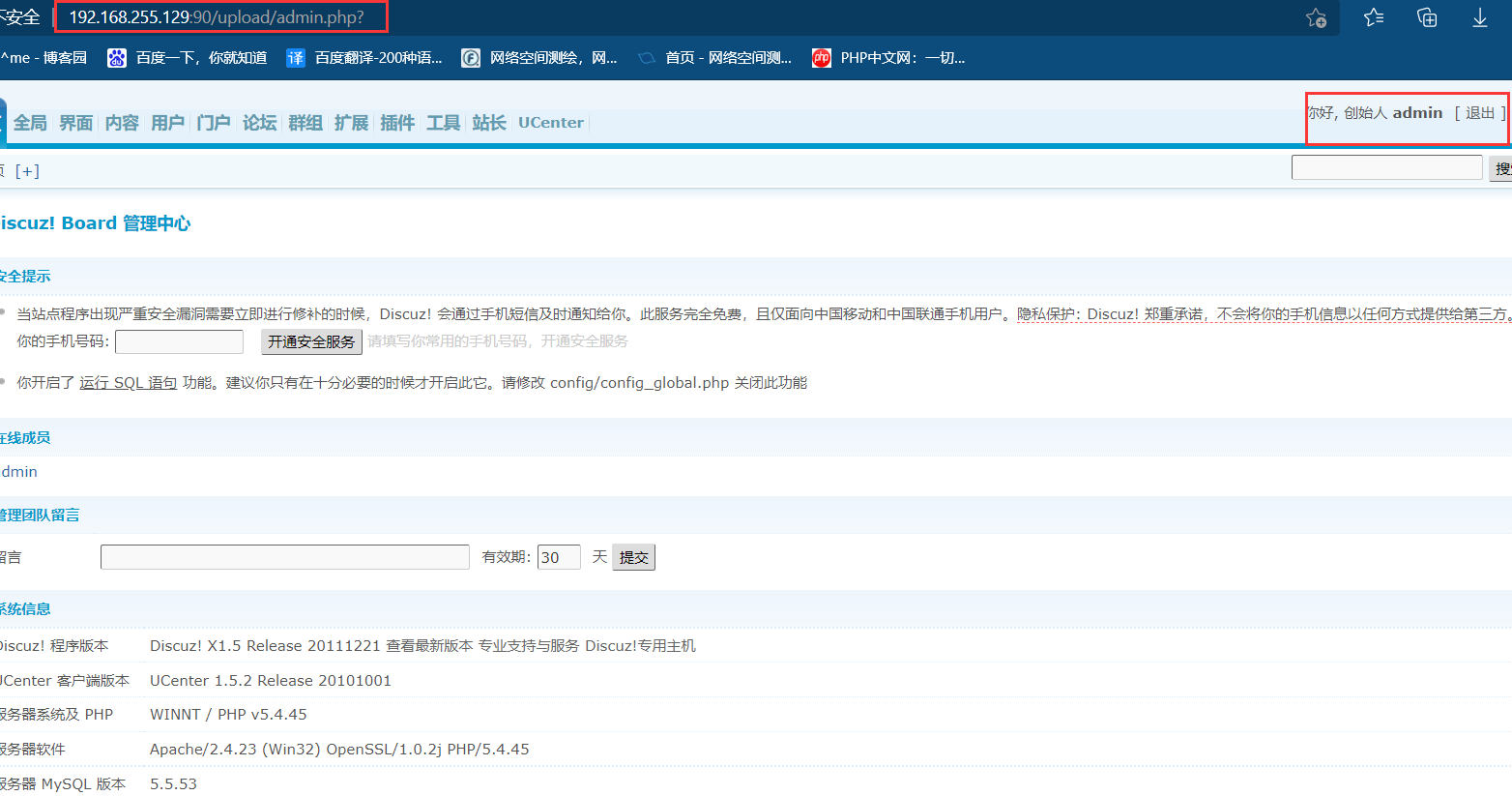Click the 管理团队留言 section header

[40, 516]
